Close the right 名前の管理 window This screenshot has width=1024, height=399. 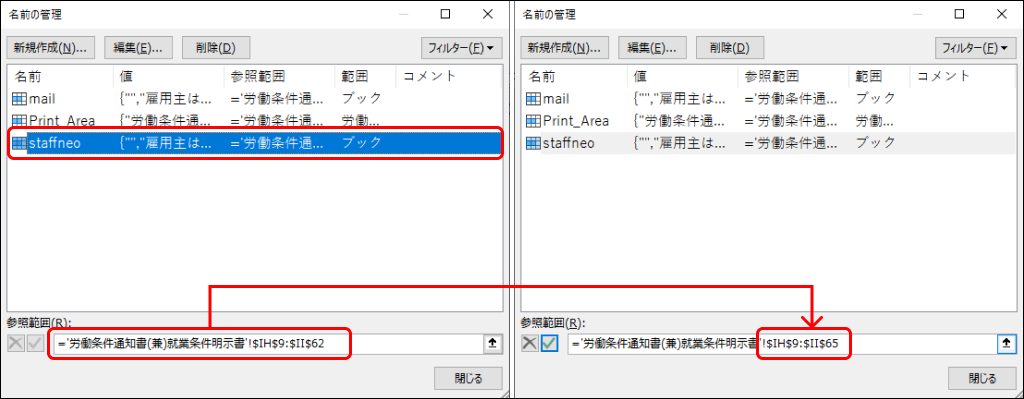(x=1001, y=14)
